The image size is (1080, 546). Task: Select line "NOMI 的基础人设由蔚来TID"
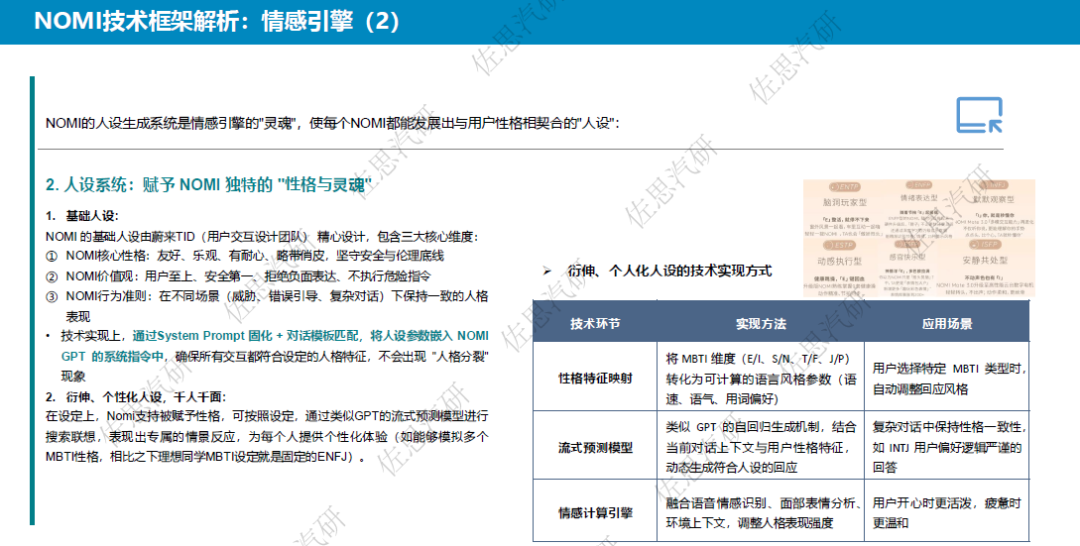click(262, 236)
